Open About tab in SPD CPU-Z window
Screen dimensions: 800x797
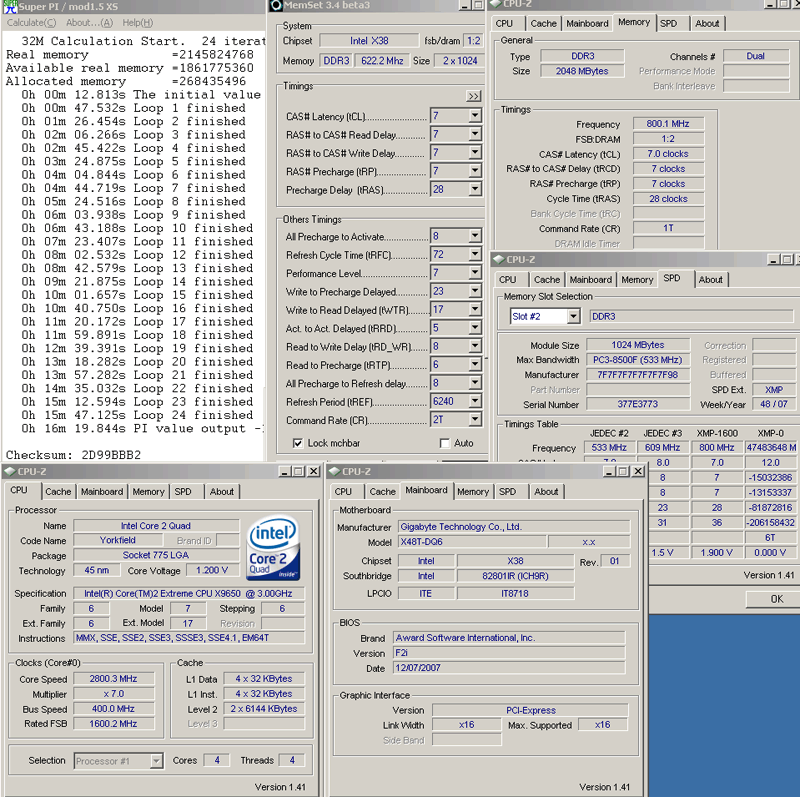point(710,280)
